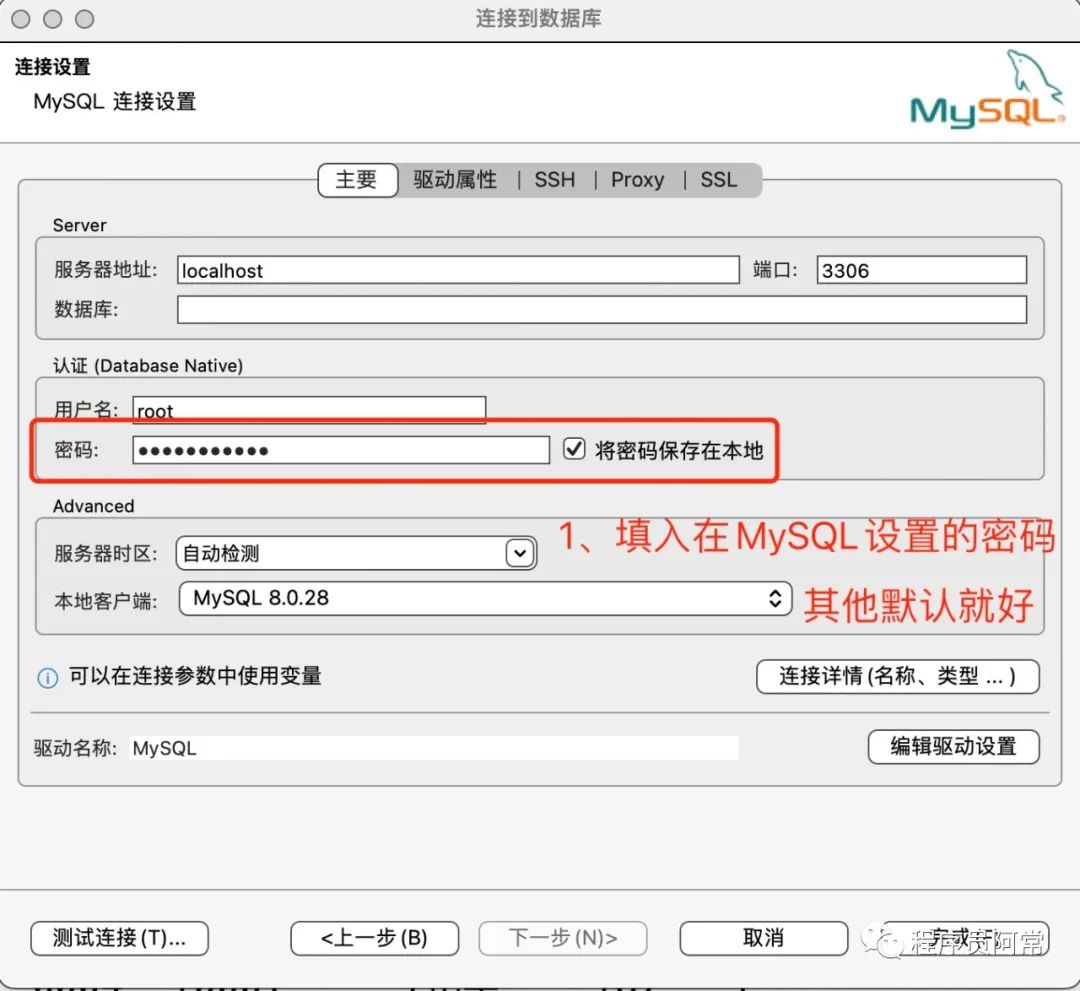Click the 认证 (Database Native) label
Viewport: 1080px width, 991px height.
(148, 366)
